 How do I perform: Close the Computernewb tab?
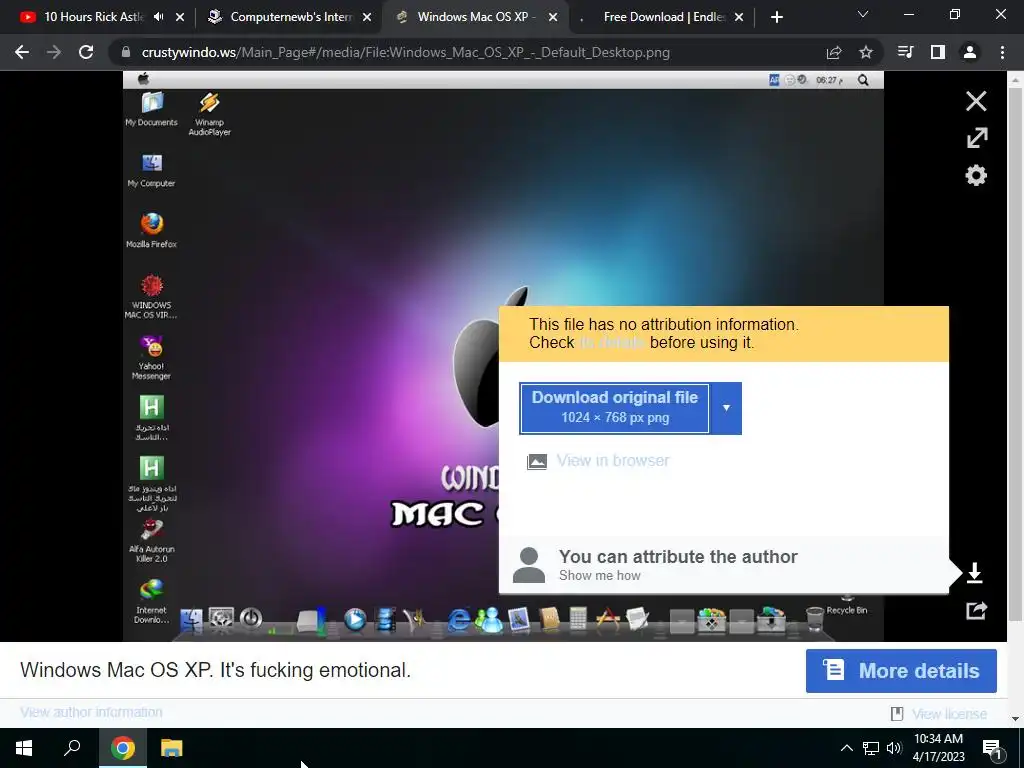click(x=367, y=17)
